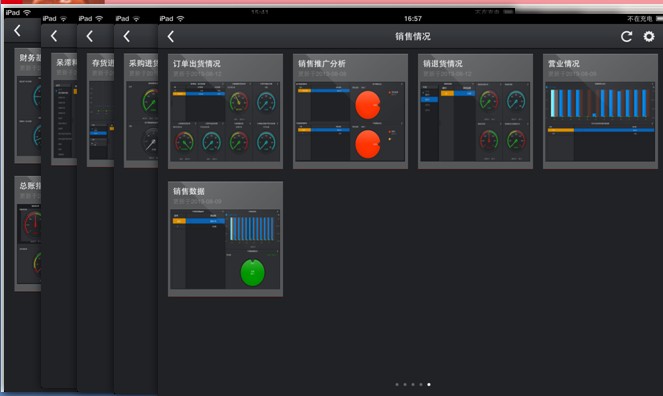Click the iPad Wi-Fi icon of the front window

pos(181,19)
